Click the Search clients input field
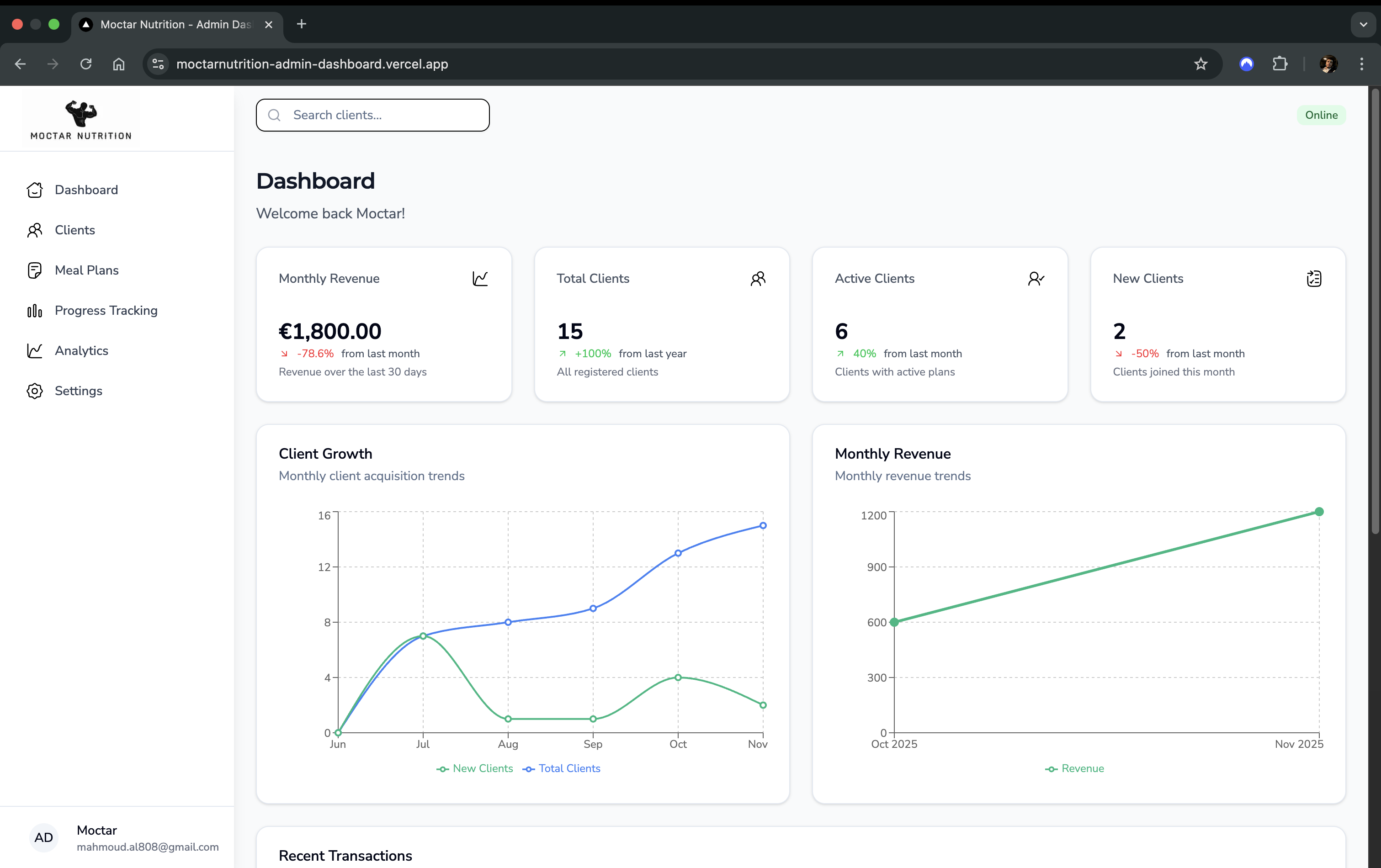This screenshot has width=1381, height=868. point(372,115)
